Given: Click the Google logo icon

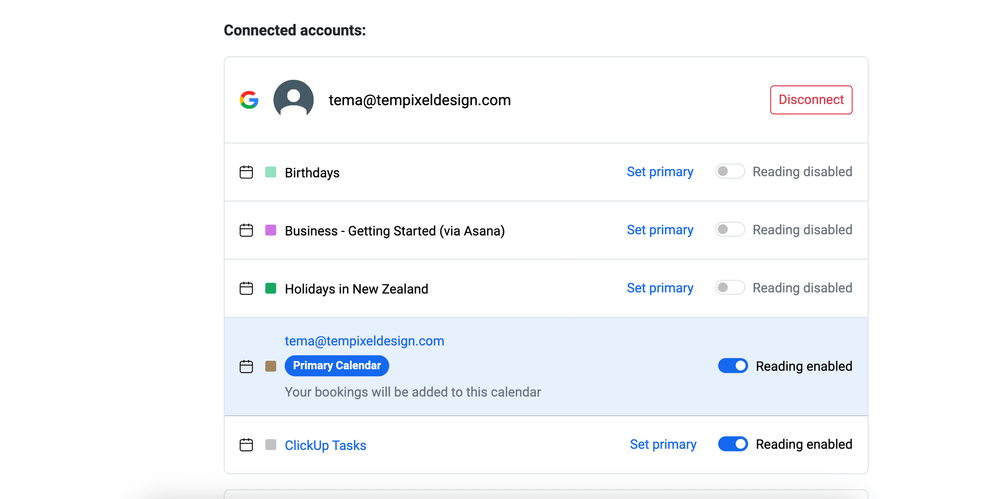Looking at the screenshot, I should pos(249,100).
